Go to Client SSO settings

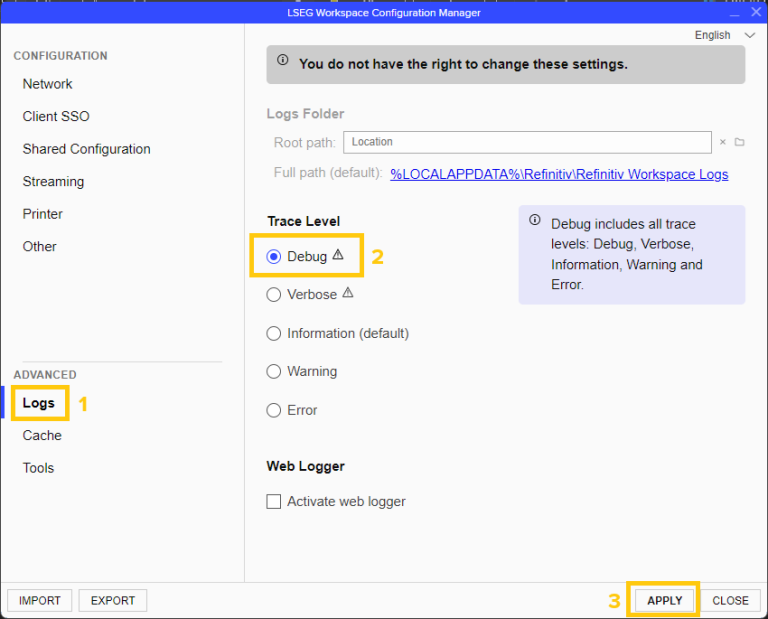point(56,116)
